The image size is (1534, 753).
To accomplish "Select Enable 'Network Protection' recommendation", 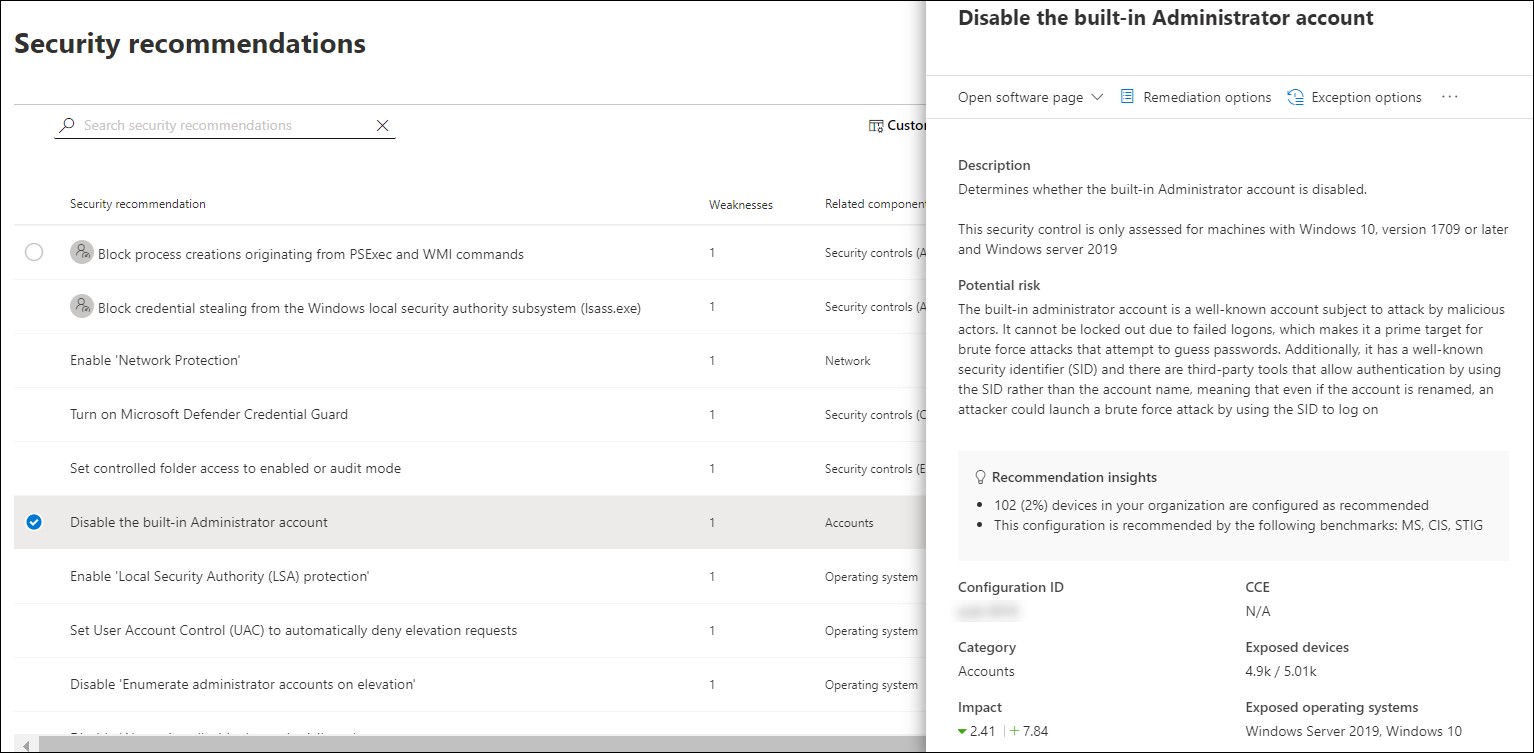I will [x=155, y=360].
